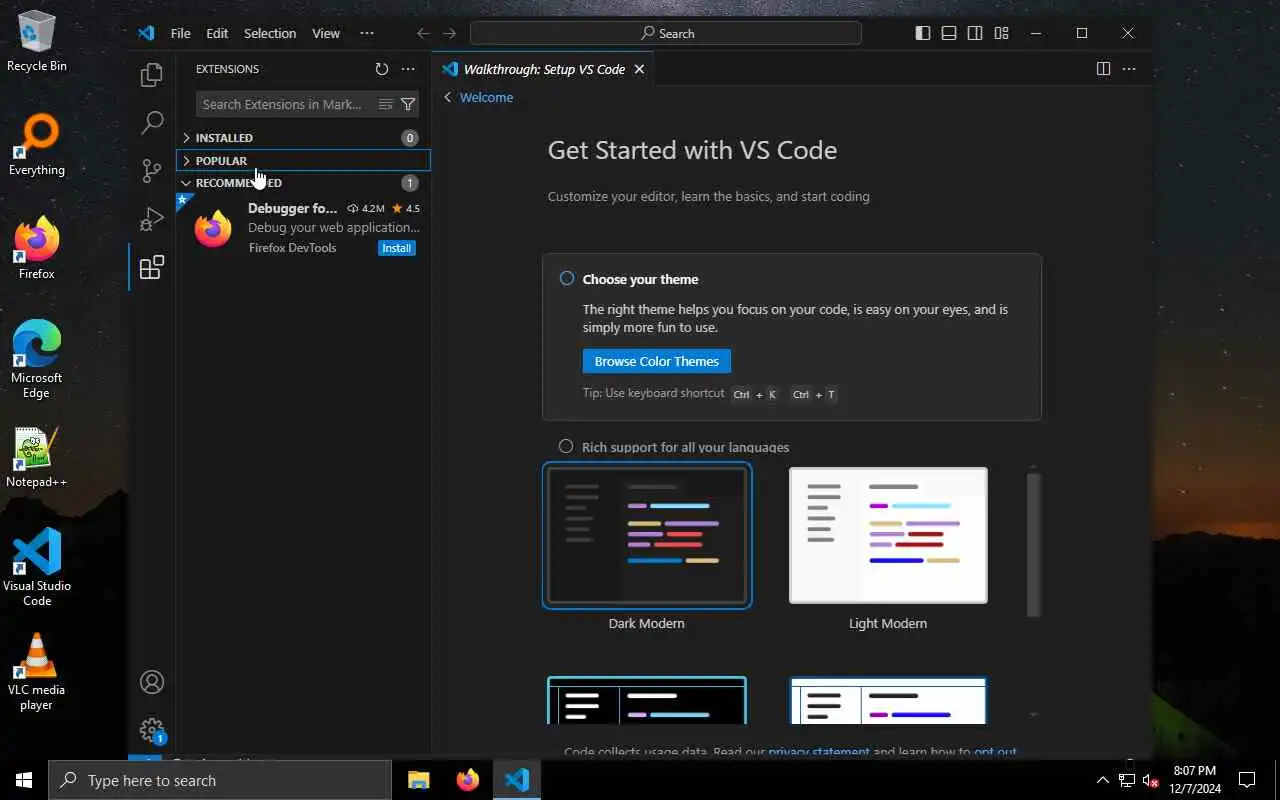1280x800 pixels.
Task: Open Customize Layout icon
Action: [1001, 33]
